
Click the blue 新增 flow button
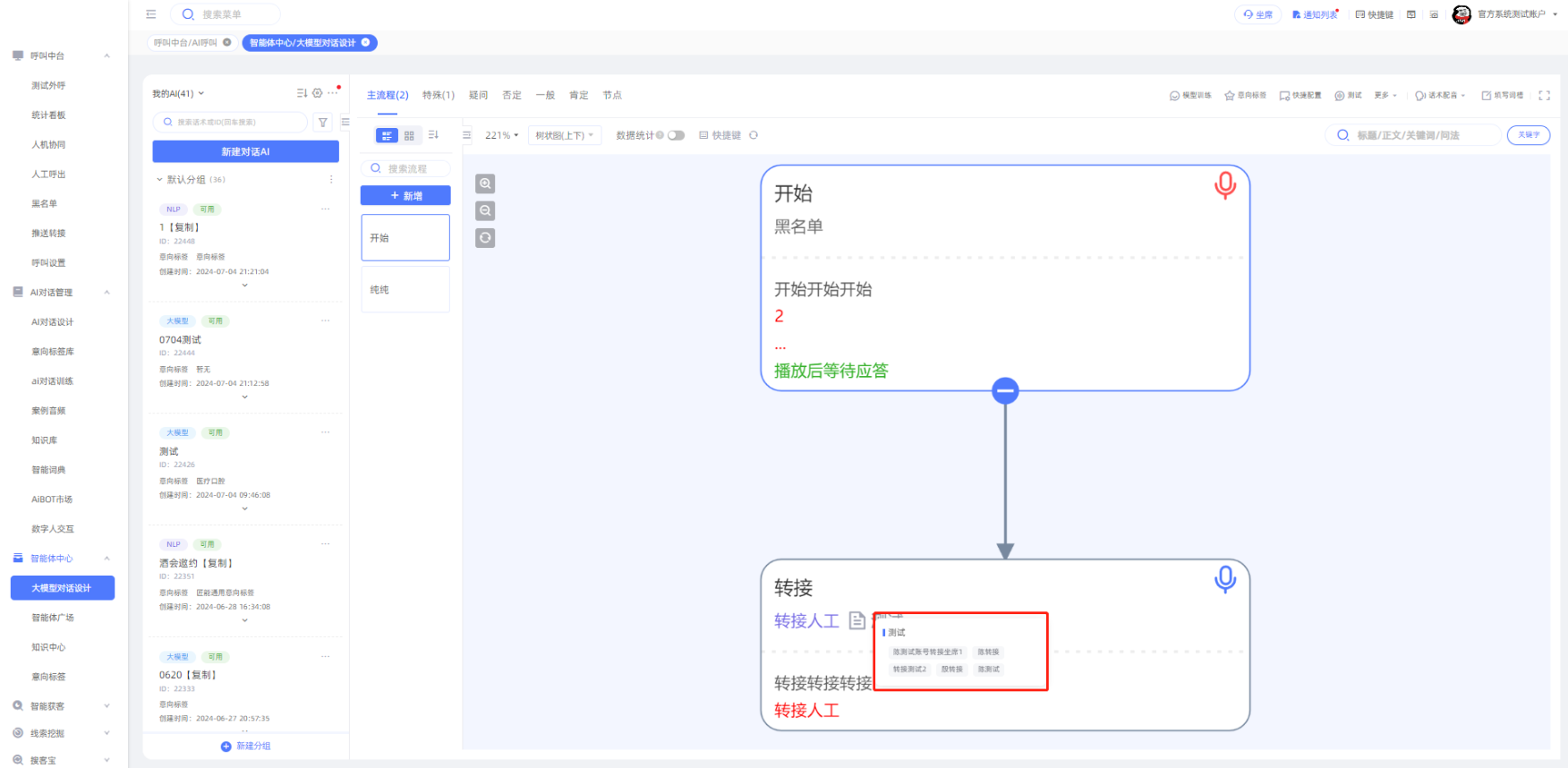point(405,196)
